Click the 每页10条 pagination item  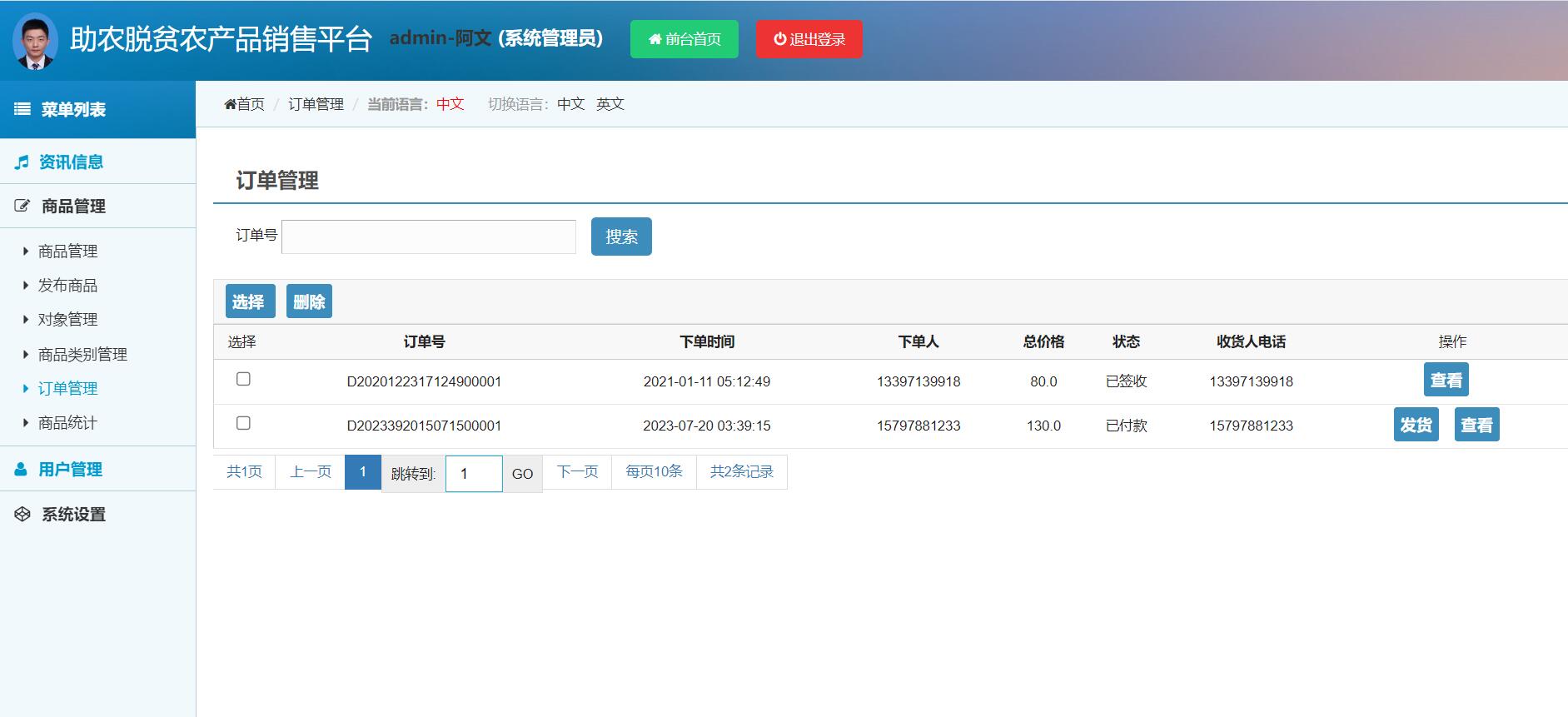click(654, 472)
